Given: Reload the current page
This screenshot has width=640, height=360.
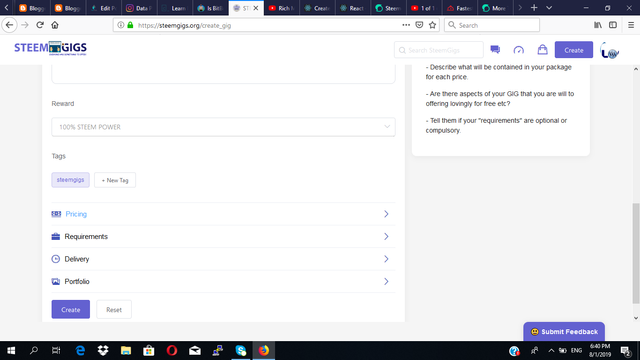Looking at the screenshot, I should 40,25.
